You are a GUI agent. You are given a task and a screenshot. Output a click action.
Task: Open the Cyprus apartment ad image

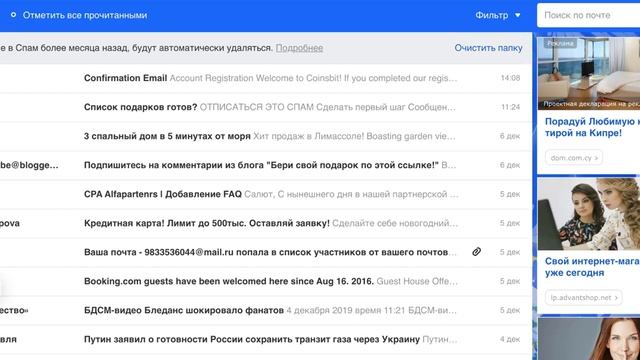[x=589, y=73]
